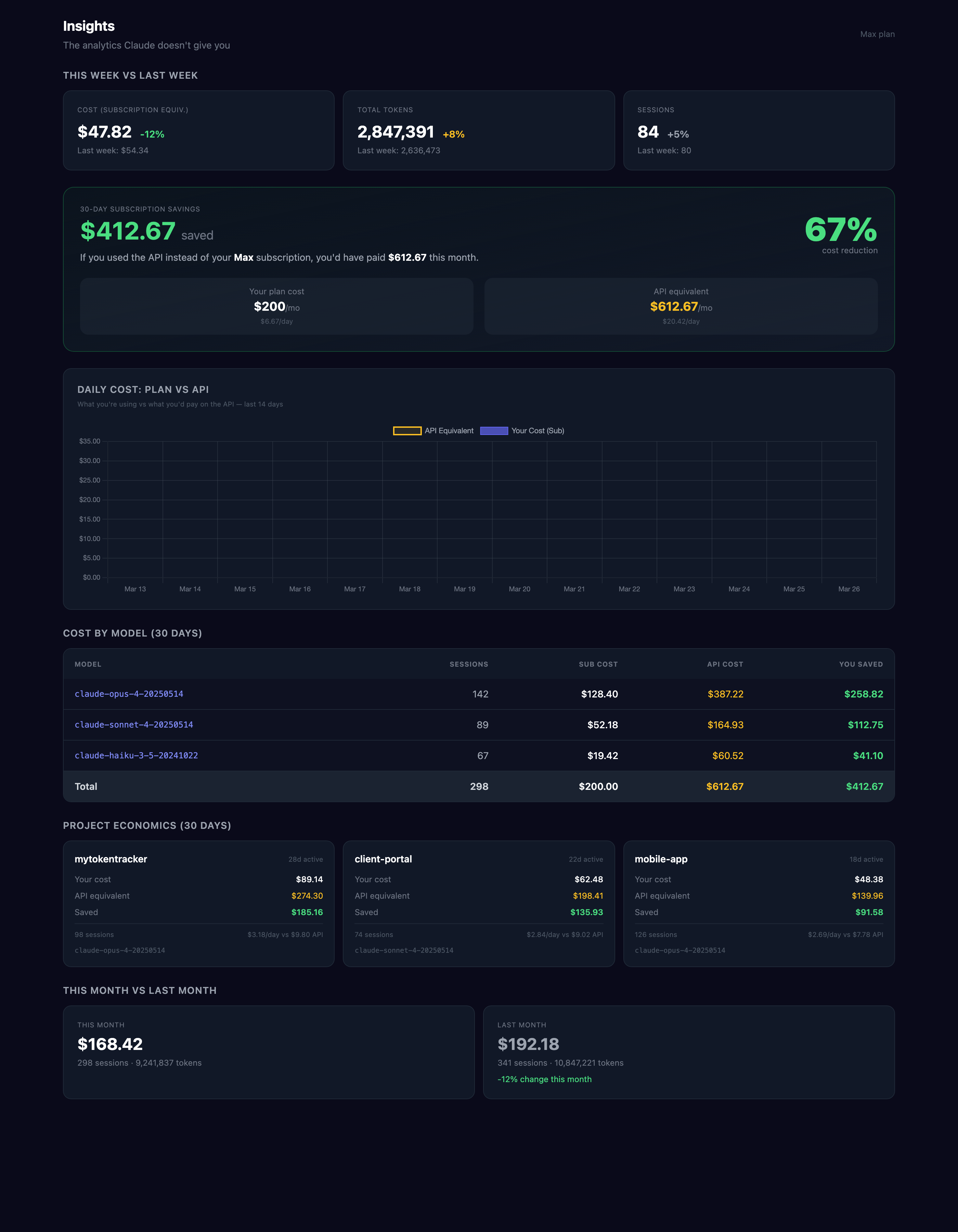Click the $274.30 API equivalent in mytokentracker
The width and height of the screenshot is (958, 1232).
307,896
